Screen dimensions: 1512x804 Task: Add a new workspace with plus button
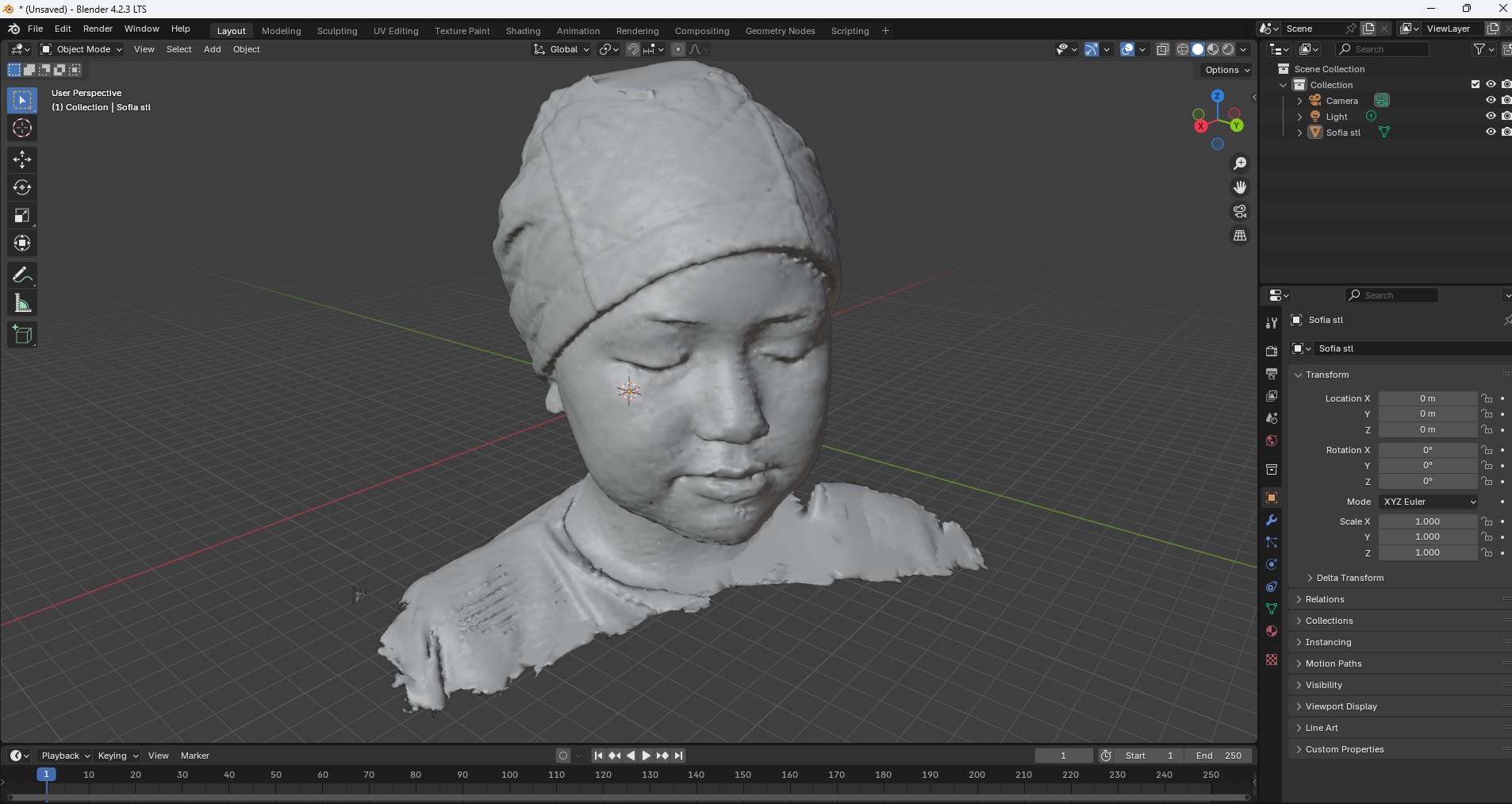(885, 31)
